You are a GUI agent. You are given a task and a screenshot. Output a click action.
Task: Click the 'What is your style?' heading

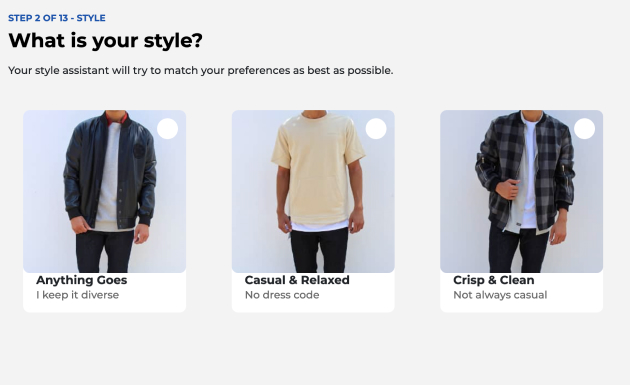105,40
